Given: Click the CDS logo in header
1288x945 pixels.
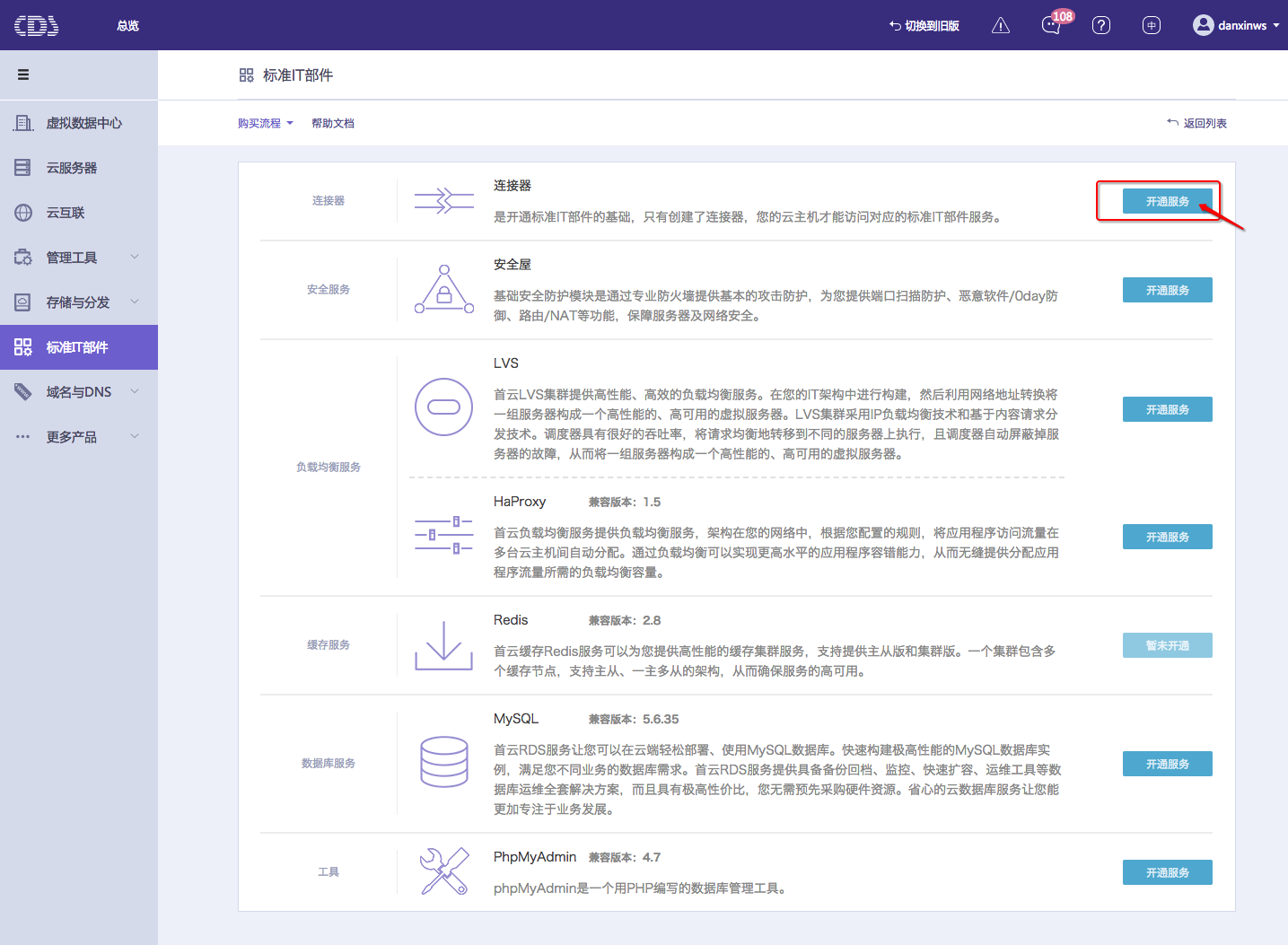Looking at the screenshot, I should 37,25.
